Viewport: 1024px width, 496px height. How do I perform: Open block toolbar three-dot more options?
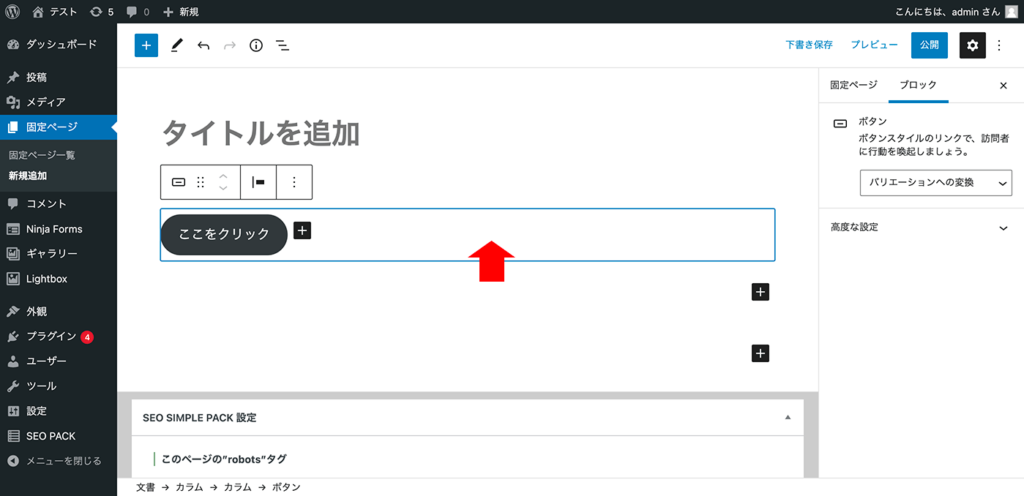pos(294,182)
